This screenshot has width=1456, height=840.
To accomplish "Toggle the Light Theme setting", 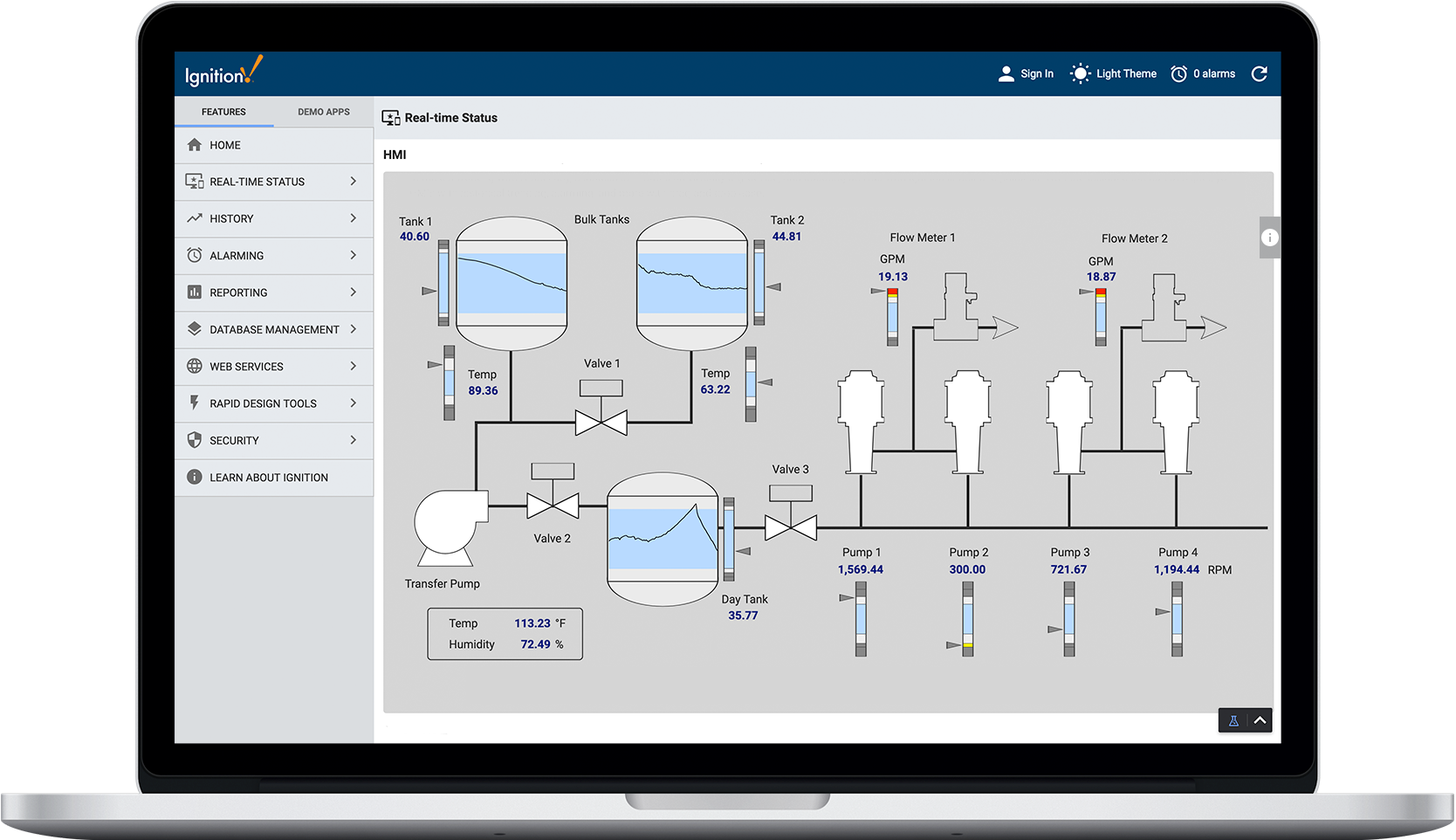I will (1114, 74).
